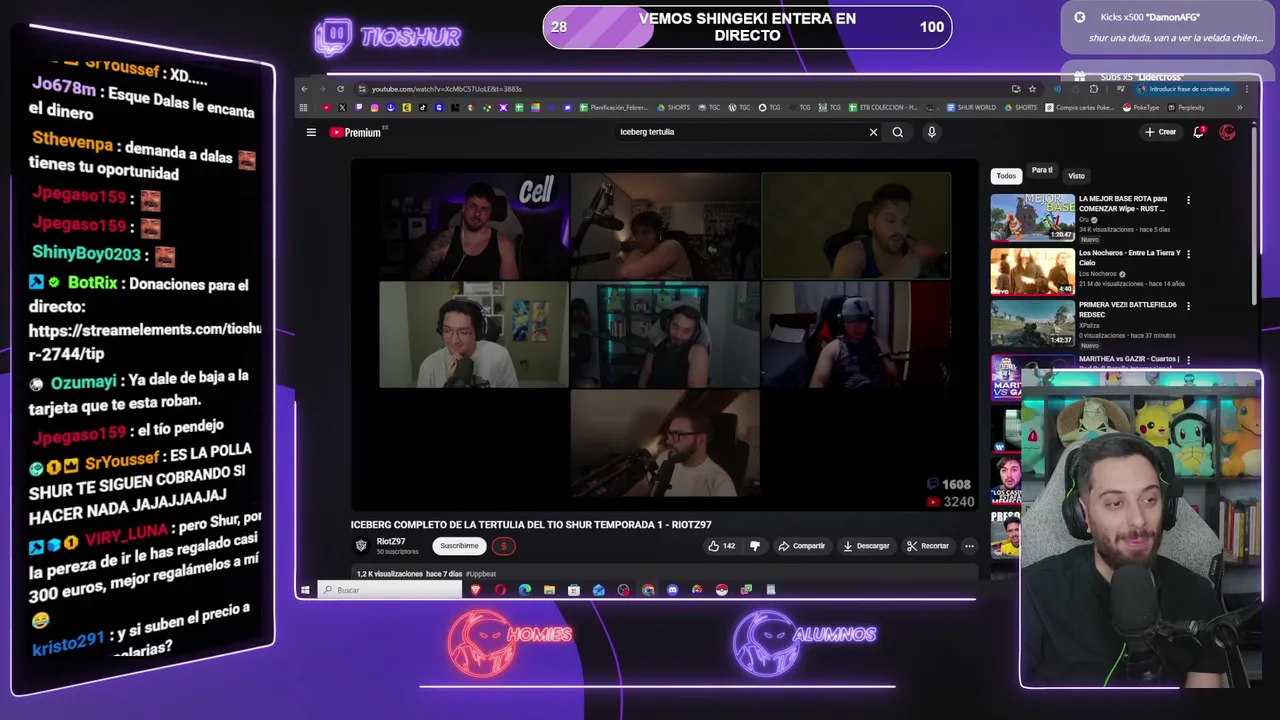Screen dimensions: 1280x720
Task: Open the RiotZ97 channel name
Action: pyautogui.click(x=391, y=541)
